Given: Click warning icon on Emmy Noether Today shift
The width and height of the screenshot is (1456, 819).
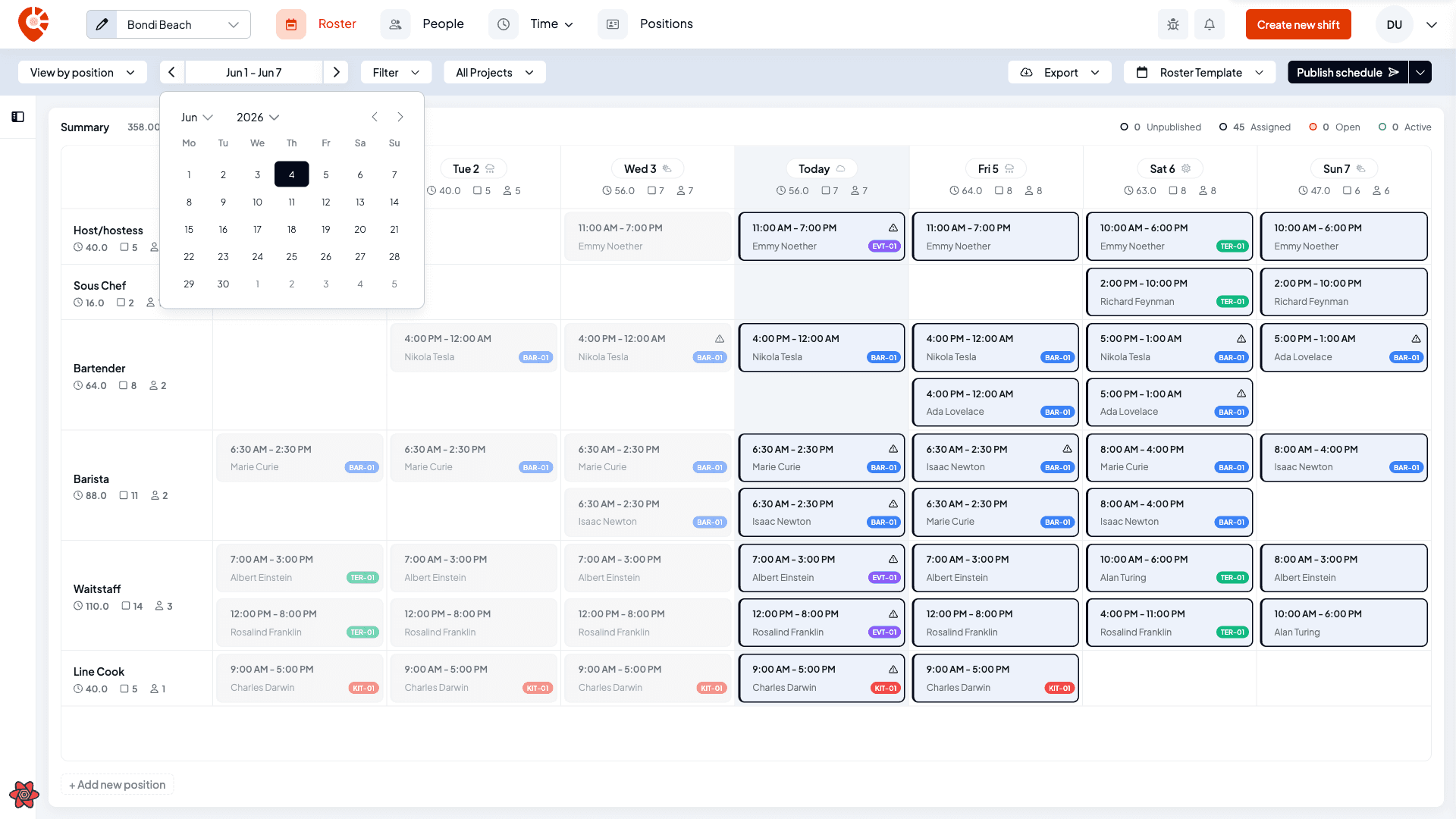Looking at the screenshot, I should click(x=893, y=227).
